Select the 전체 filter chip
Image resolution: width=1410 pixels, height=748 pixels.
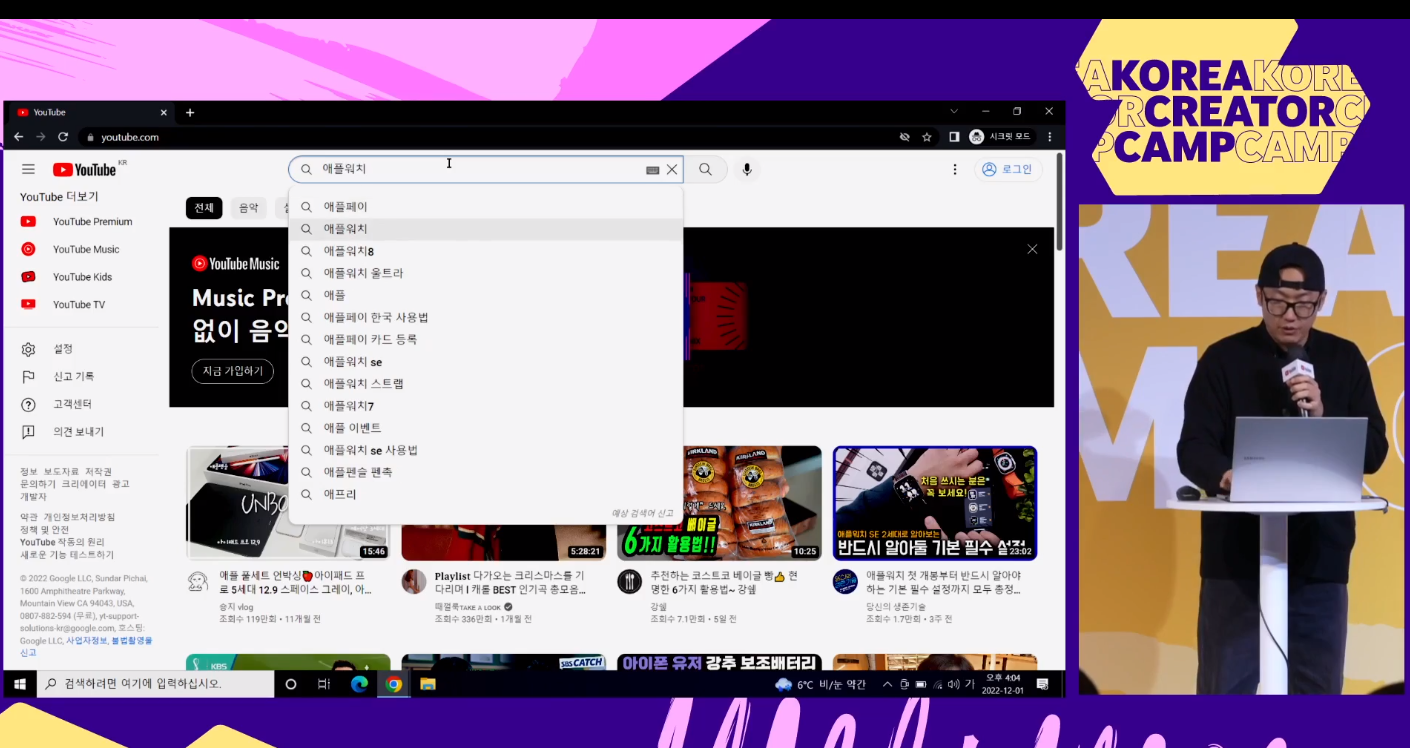coord(204,208)
